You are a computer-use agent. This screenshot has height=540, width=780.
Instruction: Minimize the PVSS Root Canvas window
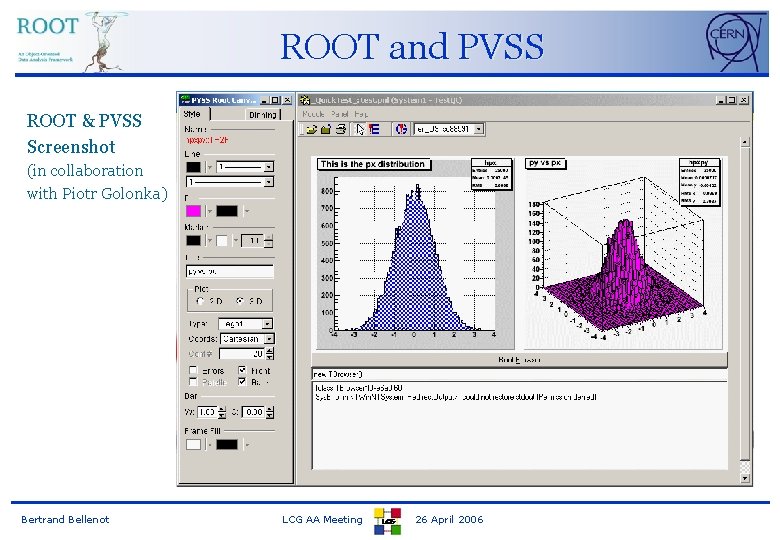pos(265,100)
